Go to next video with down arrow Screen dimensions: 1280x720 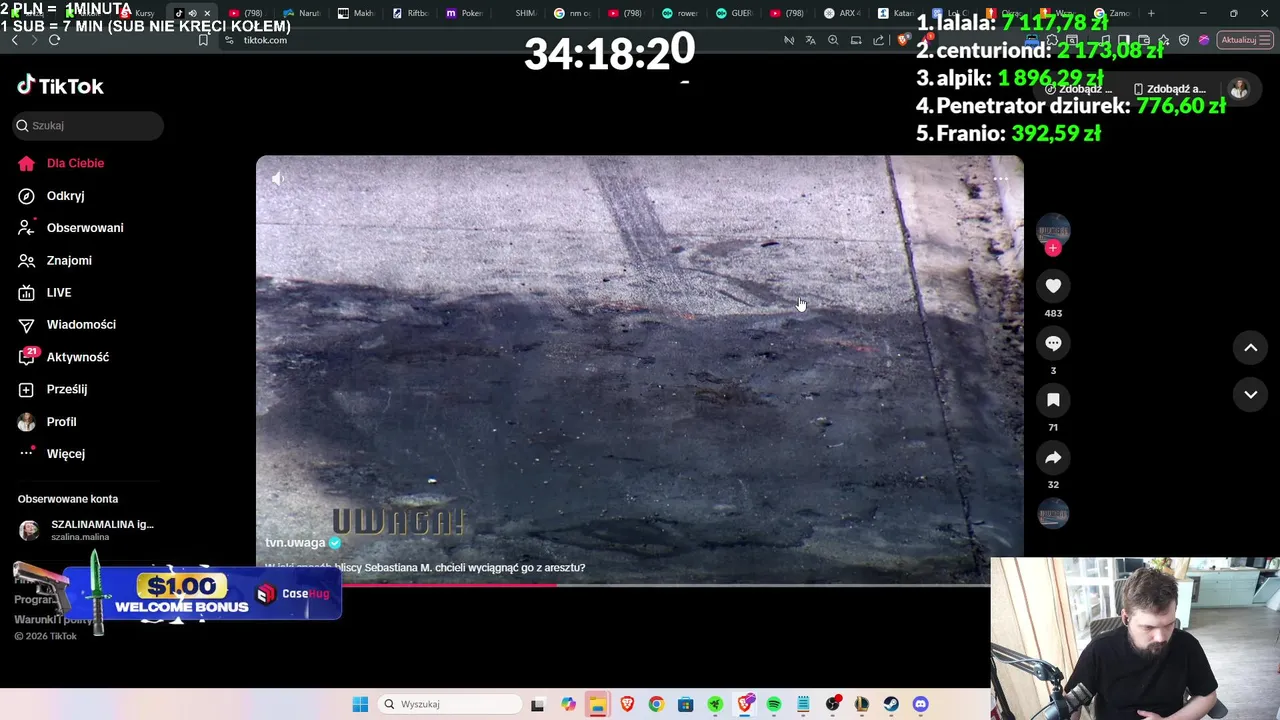click(1250, 394)
